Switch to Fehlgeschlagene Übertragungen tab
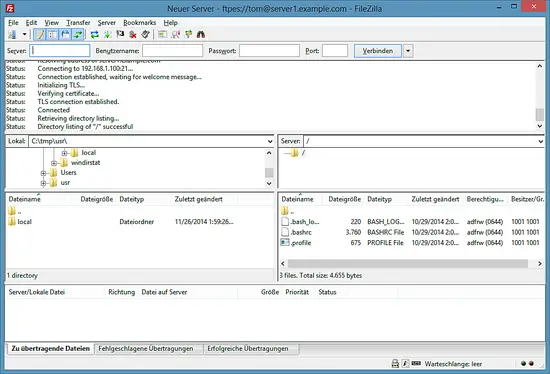Screen dimensions: 550x374 (x=146, y=349)
